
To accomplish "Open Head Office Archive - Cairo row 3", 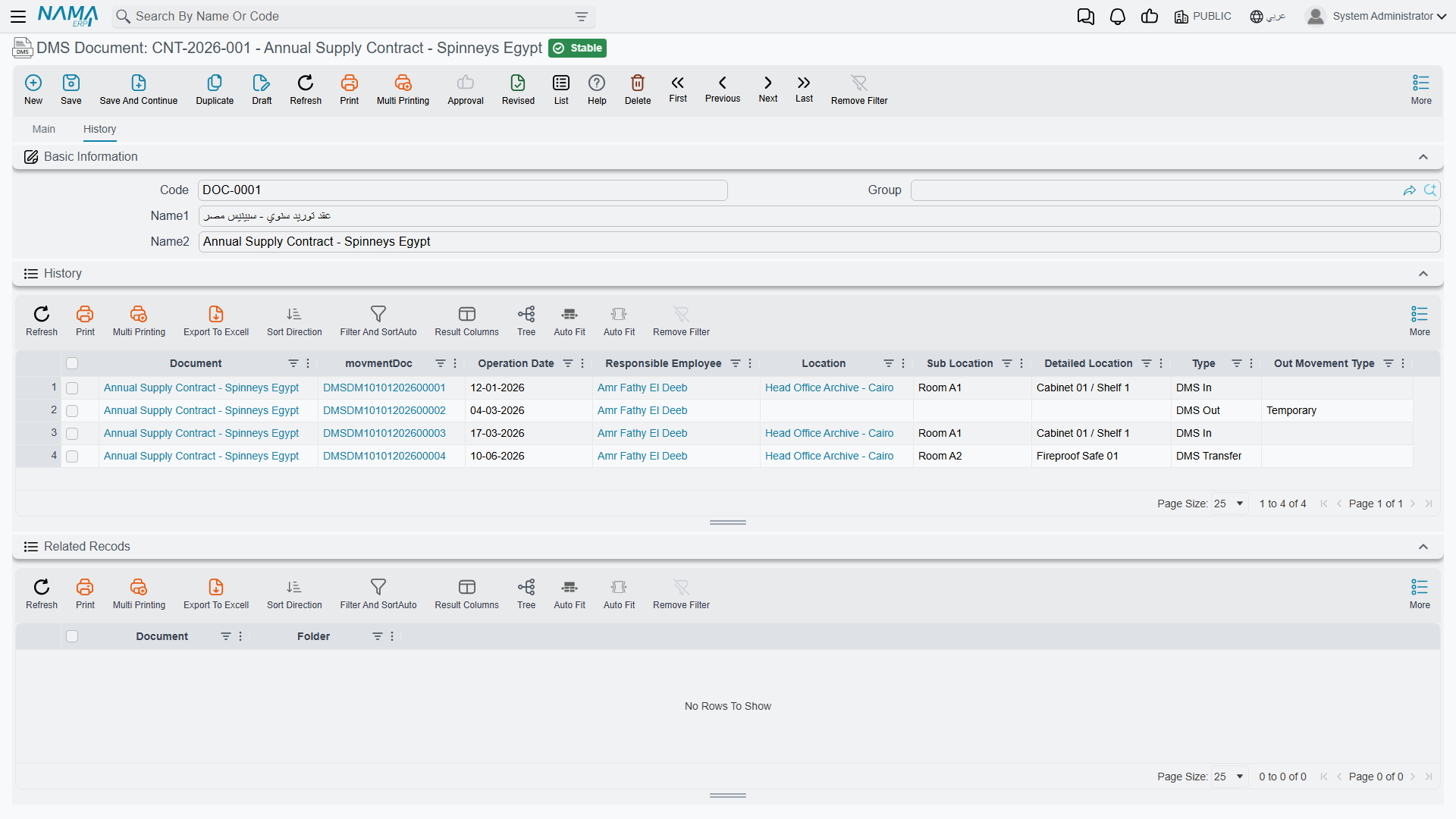I will (x=829, y=433).
